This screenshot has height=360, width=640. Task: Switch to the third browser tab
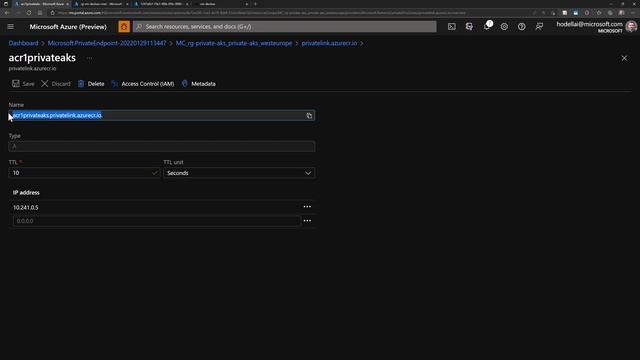coord(161,4)
